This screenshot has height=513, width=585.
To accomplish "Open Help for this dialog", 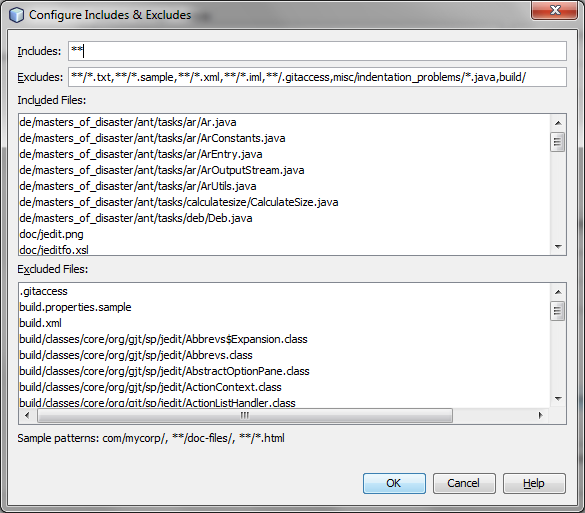I will pos(534,483).
